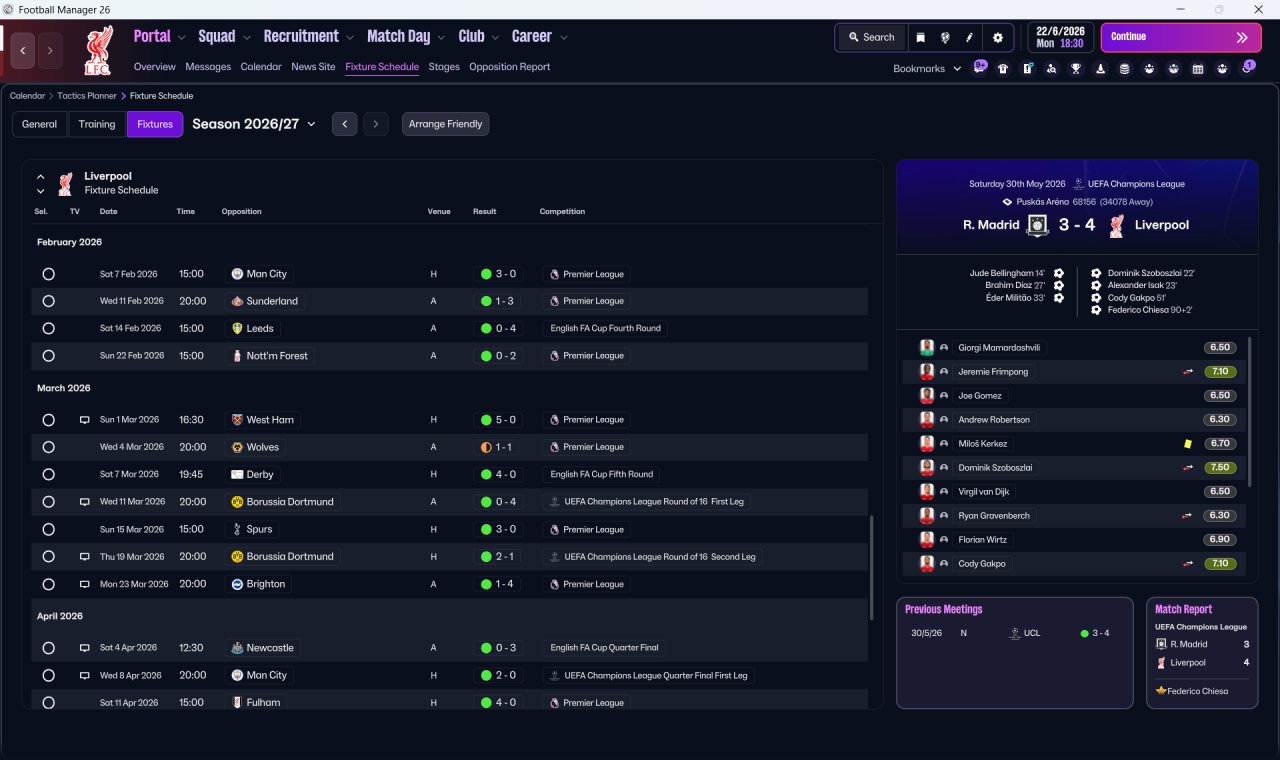This screenshot has height=760, width=1280.
Task: Open the Opposition Report submenu
Action: click(509, 67)
